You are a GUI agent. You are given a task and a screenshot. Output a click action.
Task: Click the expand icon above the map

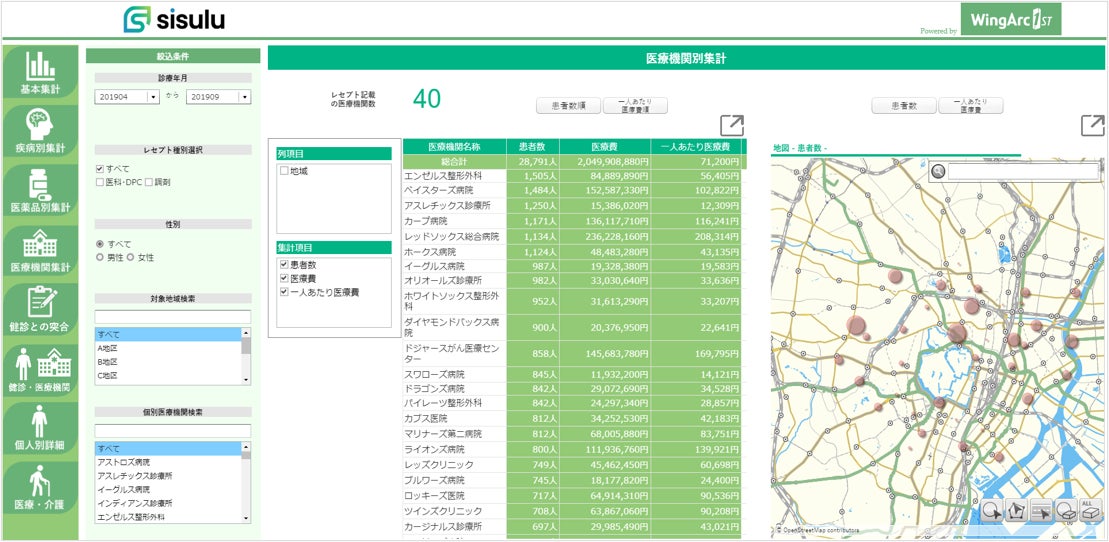click(1092, 125)
